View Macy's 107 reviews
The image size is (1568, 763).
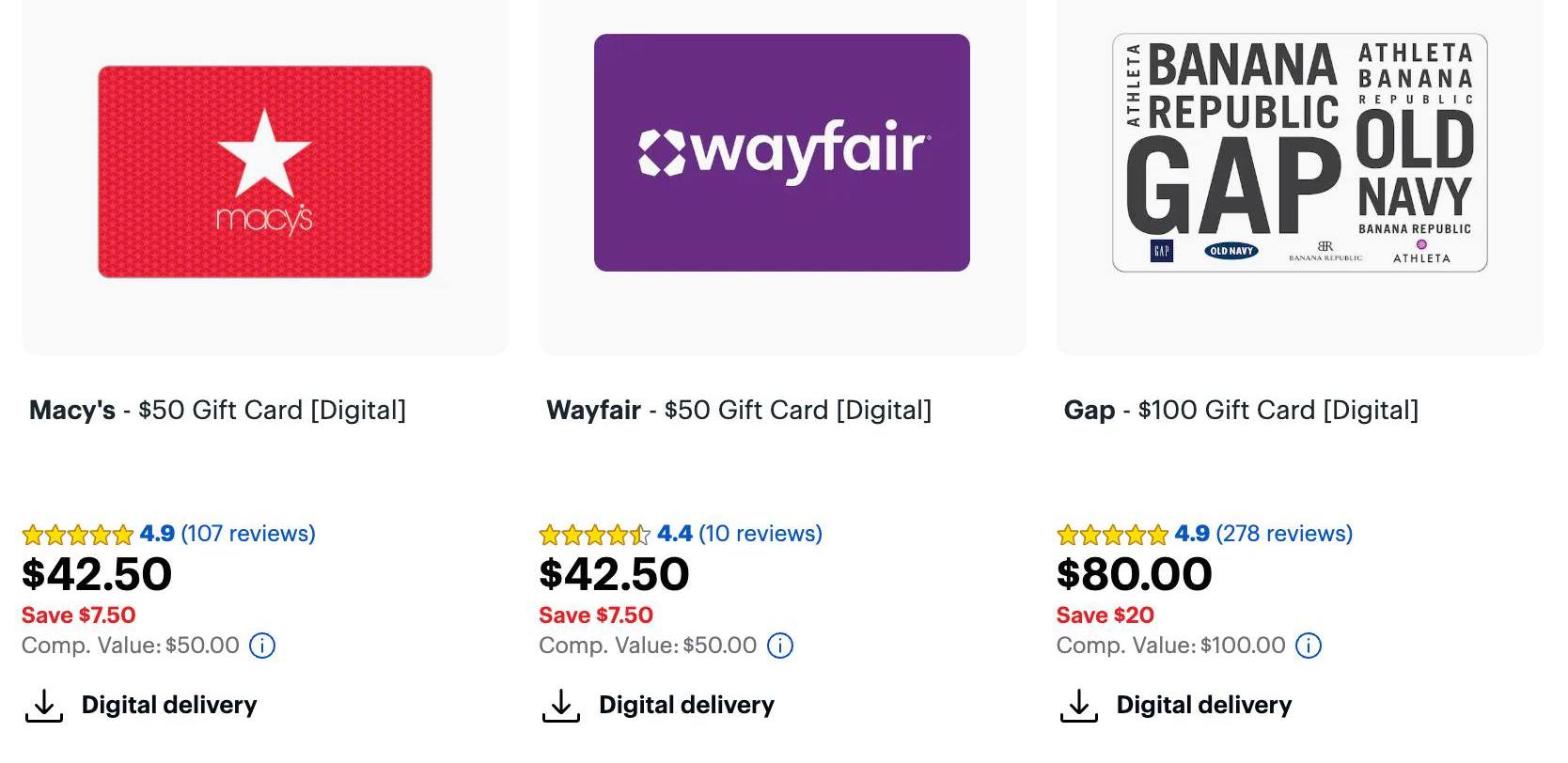248,534
